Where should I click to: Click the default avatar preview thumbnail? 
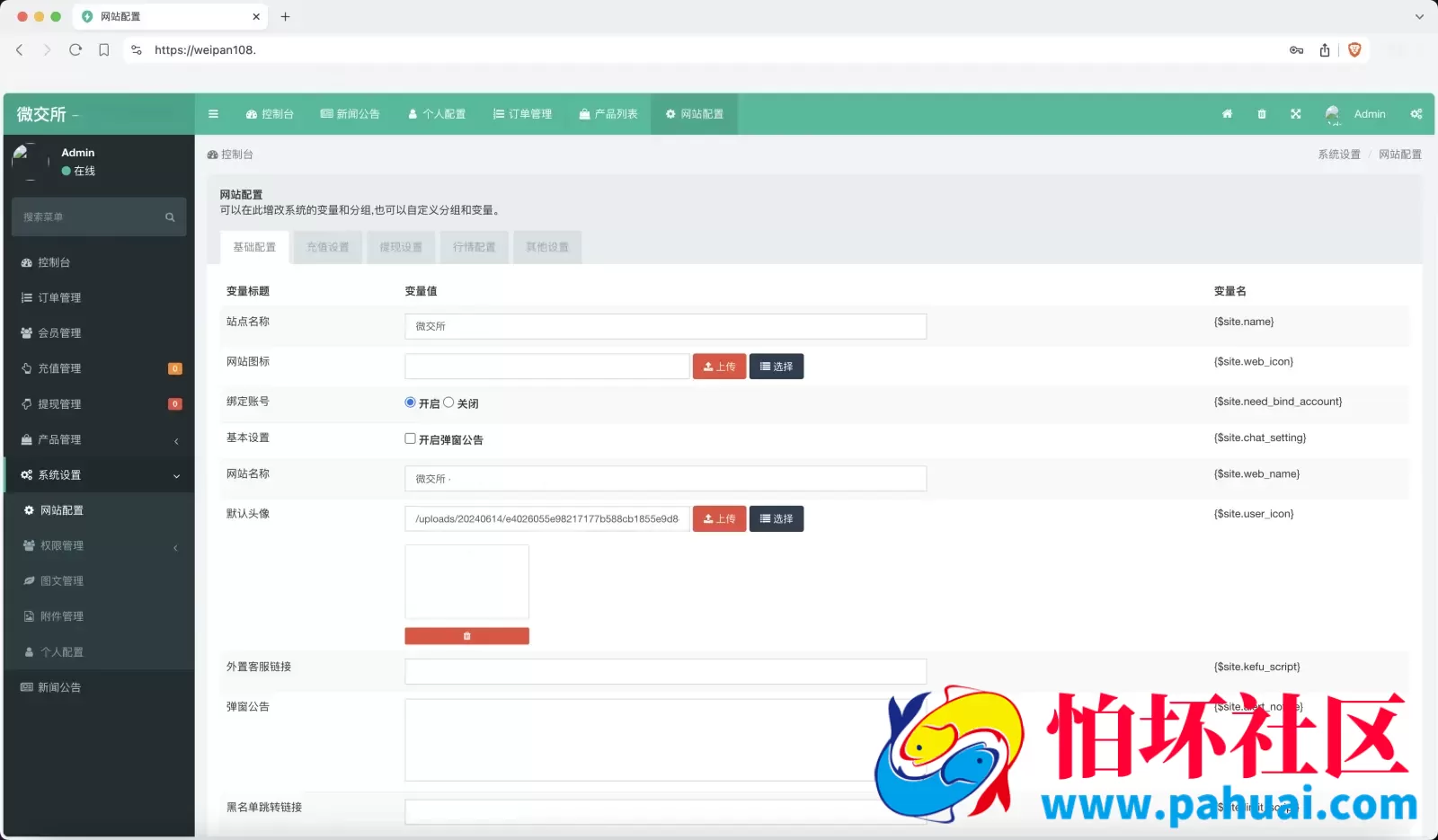466,582
